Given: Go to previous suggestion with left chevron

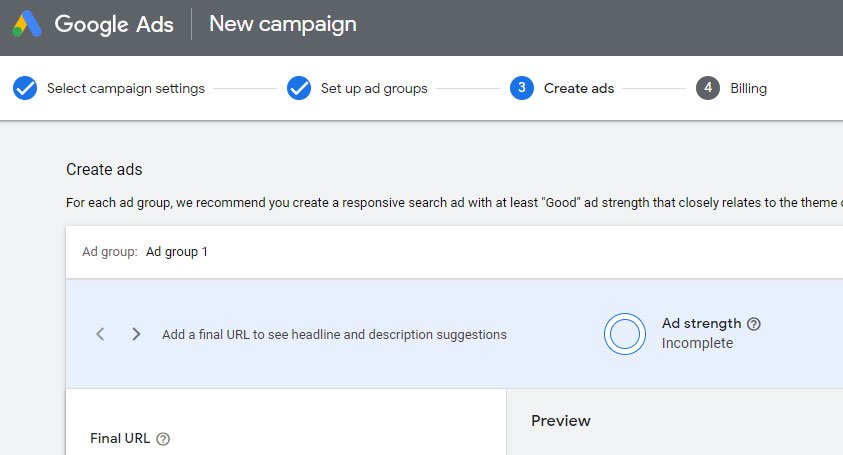Looking at the screenshot, I should pyautogui.click(x=100, y=334).
